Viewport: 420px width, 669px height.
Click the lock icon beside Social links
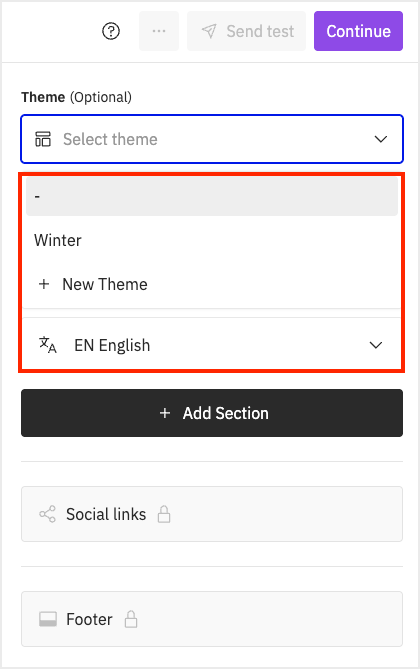[164, 514]
